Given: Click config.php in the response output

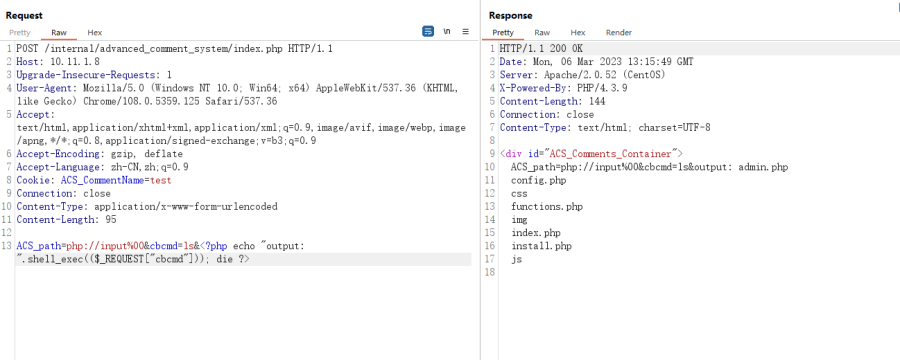Looking at the screenshot, I should 538,180.
